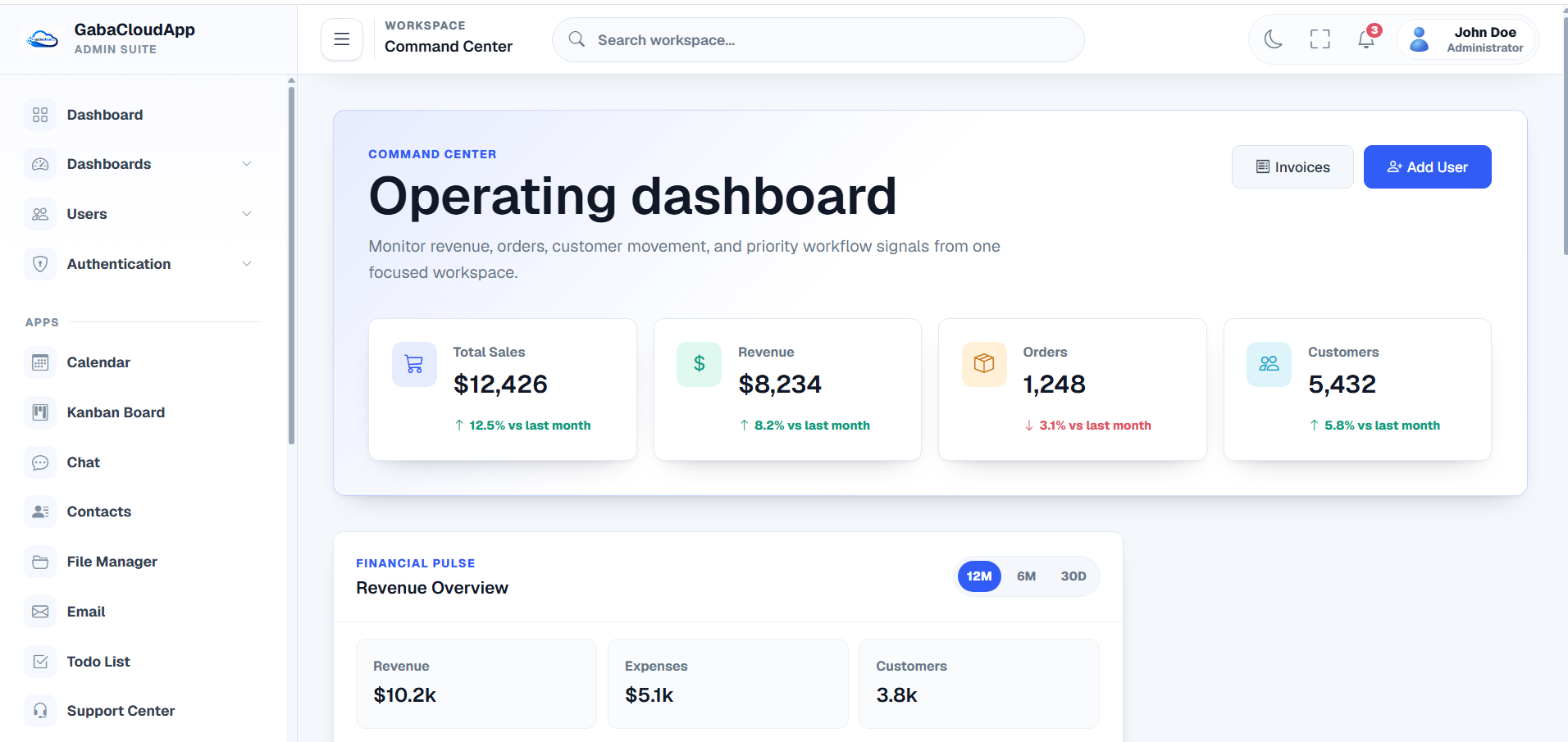Open the File Manager menu item
This screenshot has height=742, width=1568.
pos(143,562)
